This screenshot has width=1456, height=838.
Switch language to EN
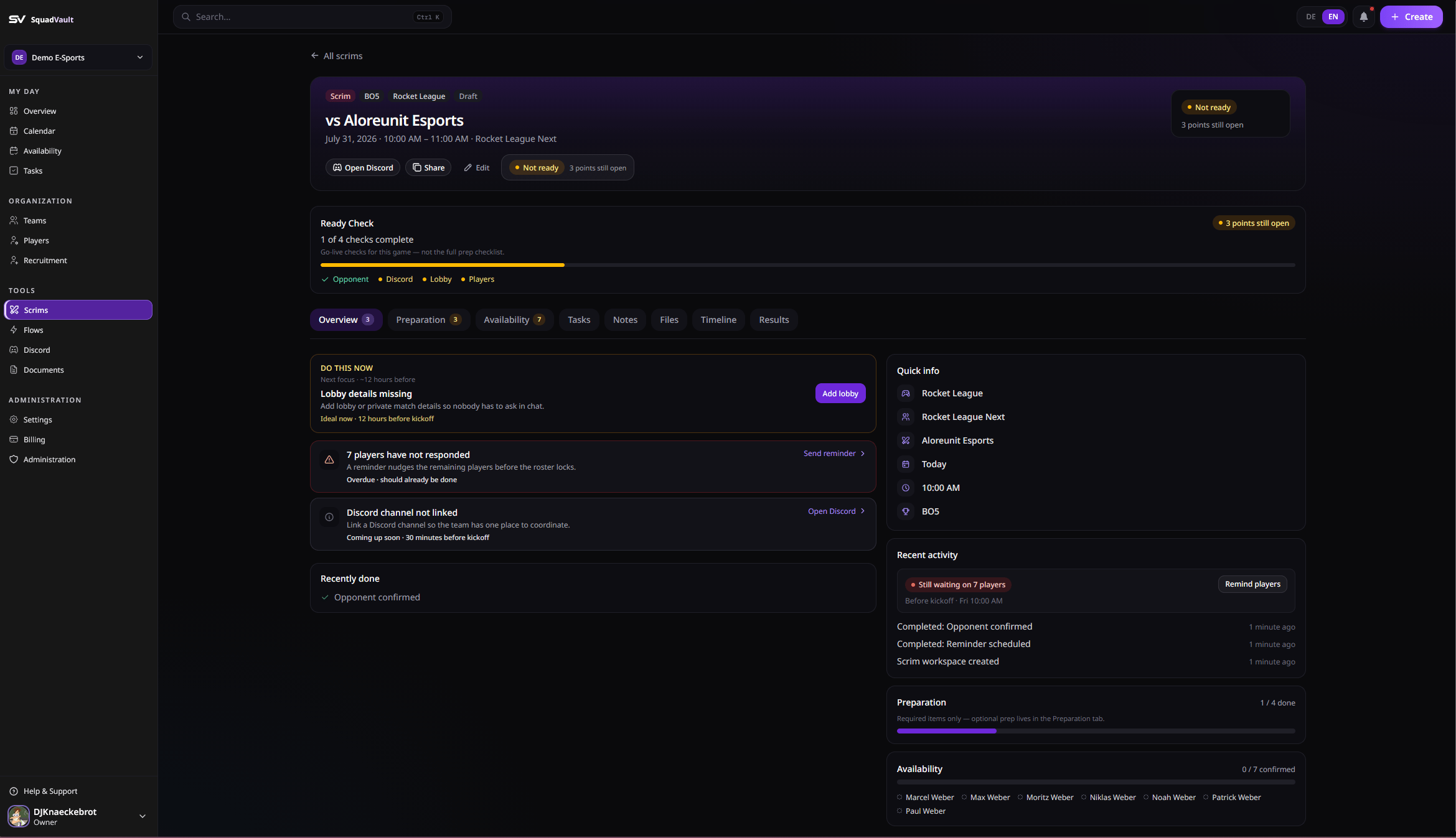(1333, 17)
